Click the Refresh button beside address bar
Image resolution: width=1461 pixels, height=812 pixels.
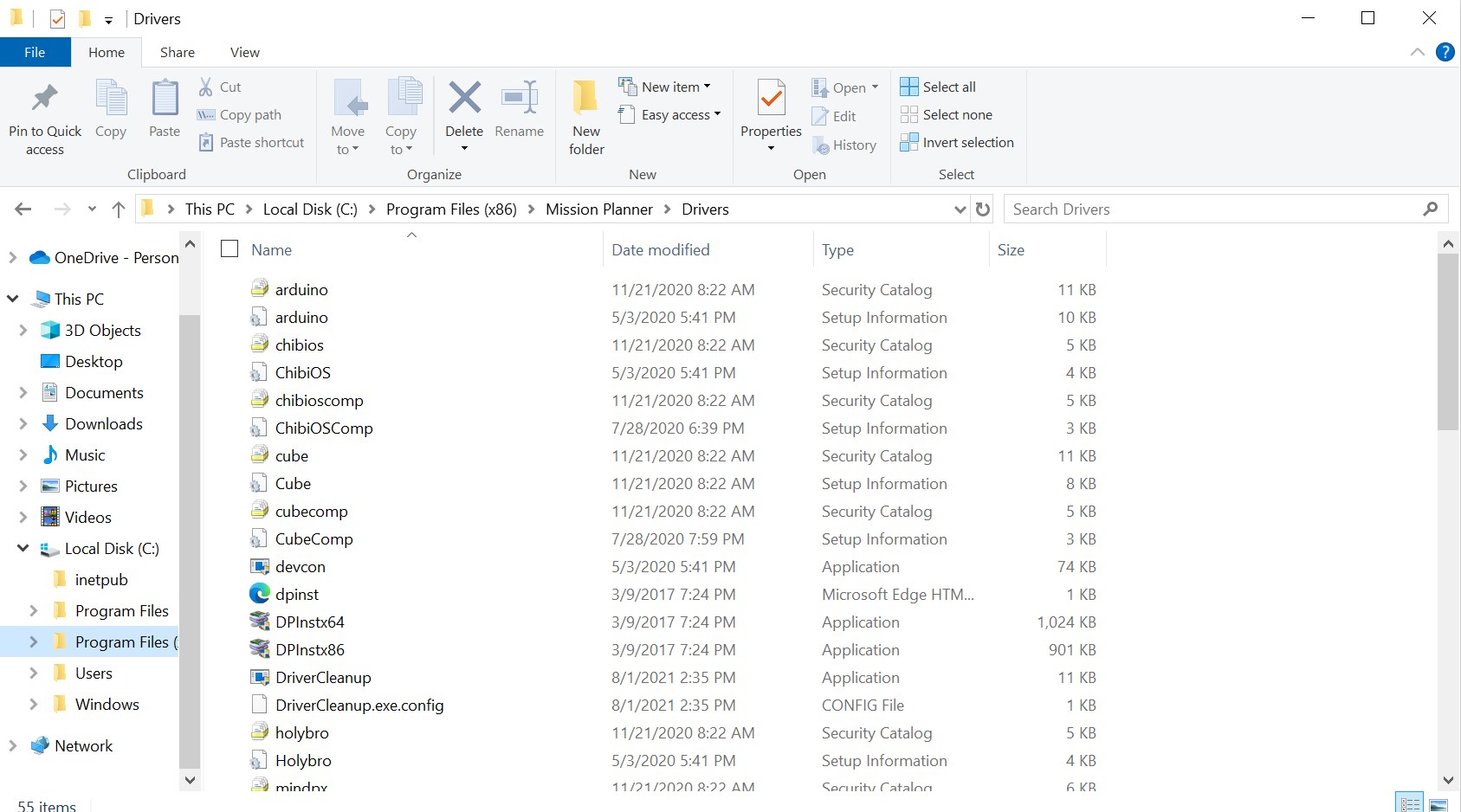[982, 209]
